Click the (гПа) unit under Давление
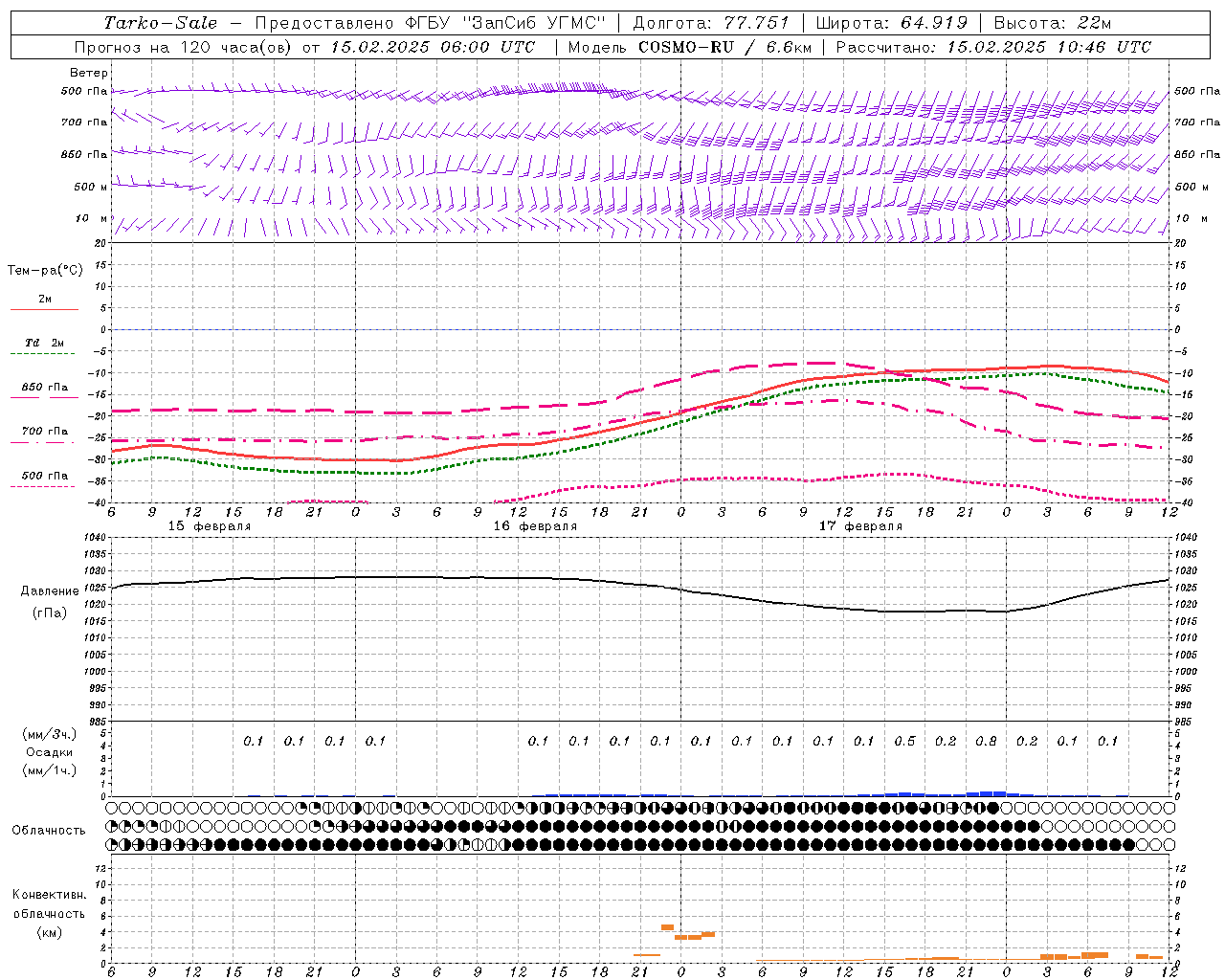Viewport: 1225px width, 980px height. click(50, 613)
